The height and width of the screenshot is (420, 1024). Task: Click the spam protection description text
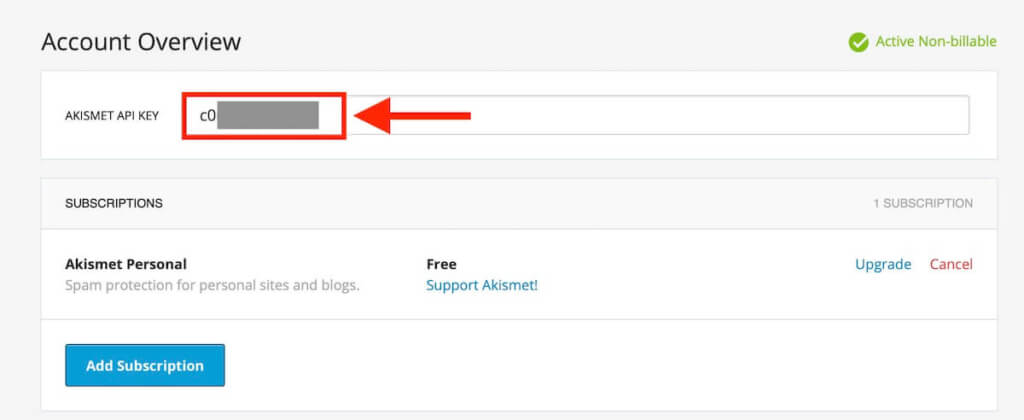point(213,286)
